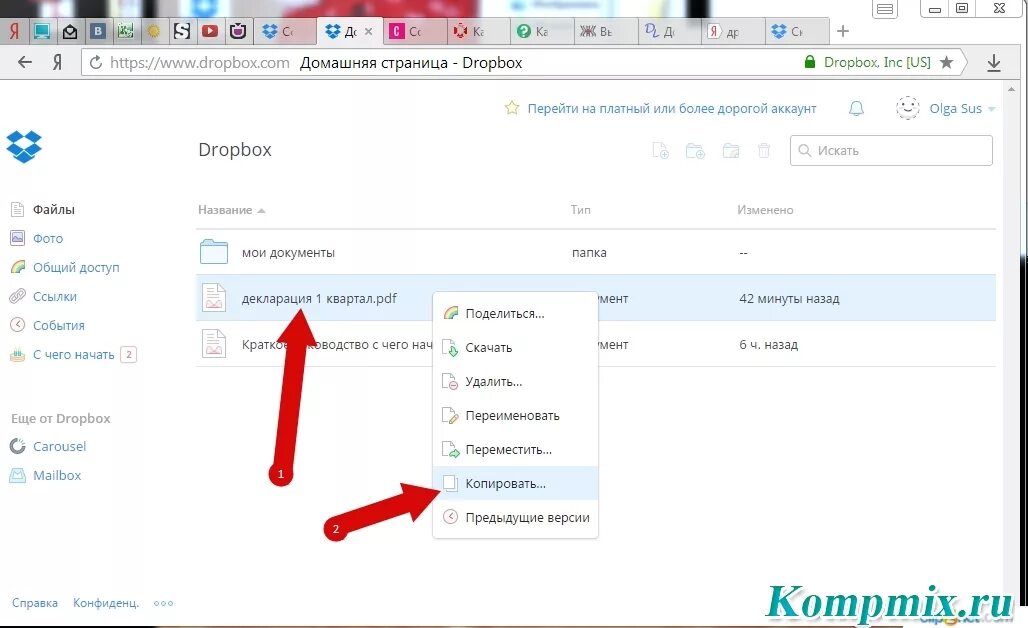
Task: Open События in the sidebar
Action: pos(58,325)
